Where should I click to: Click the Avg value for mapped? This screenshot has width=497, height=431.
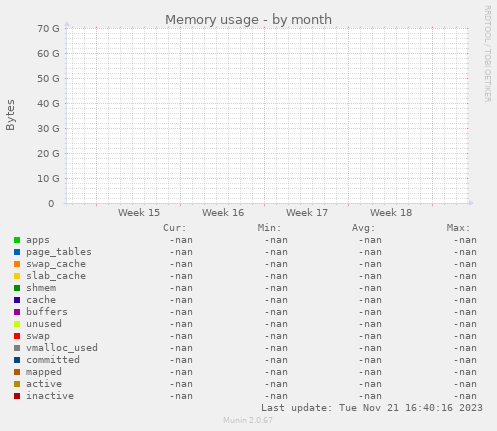[370, 372]
